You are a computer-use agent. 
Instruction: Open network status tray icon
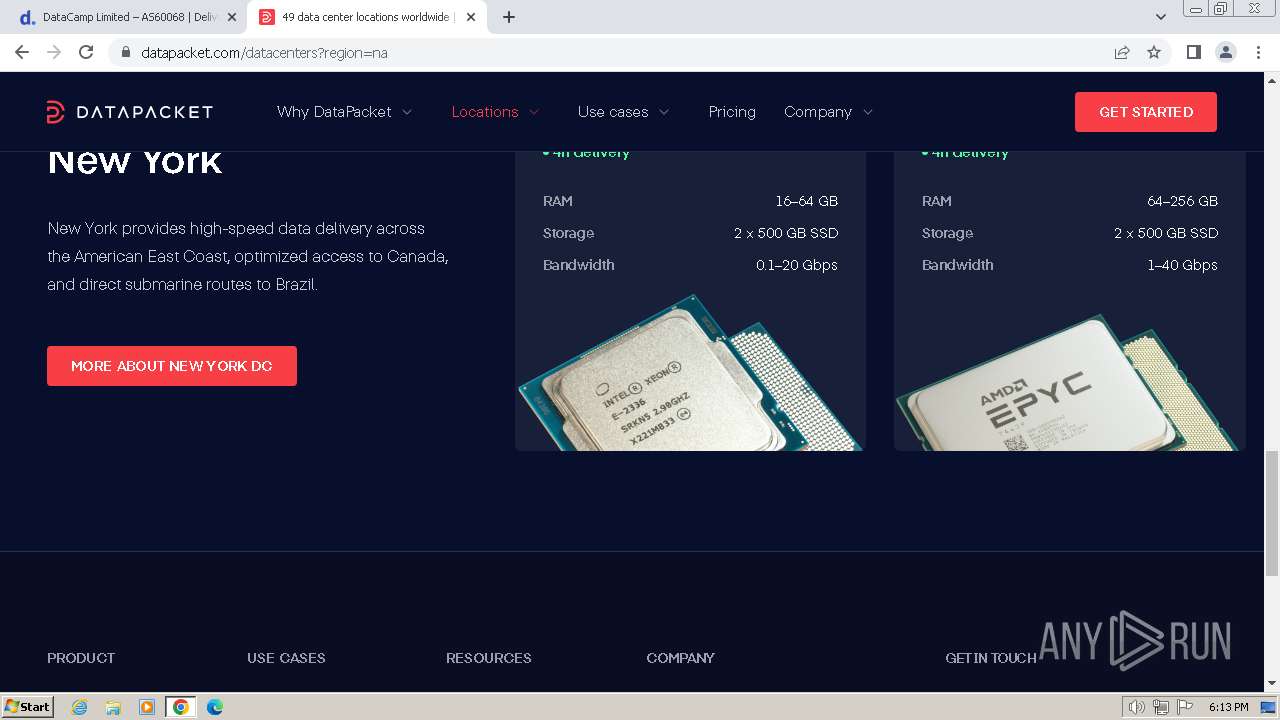1161,707
